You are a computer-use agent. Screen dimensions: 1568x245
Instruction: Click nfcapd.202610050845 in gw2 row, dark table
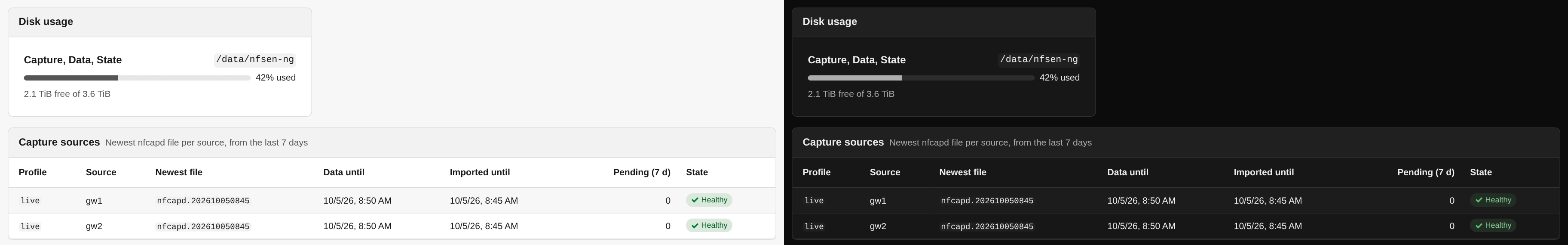(x=987, y=226)
